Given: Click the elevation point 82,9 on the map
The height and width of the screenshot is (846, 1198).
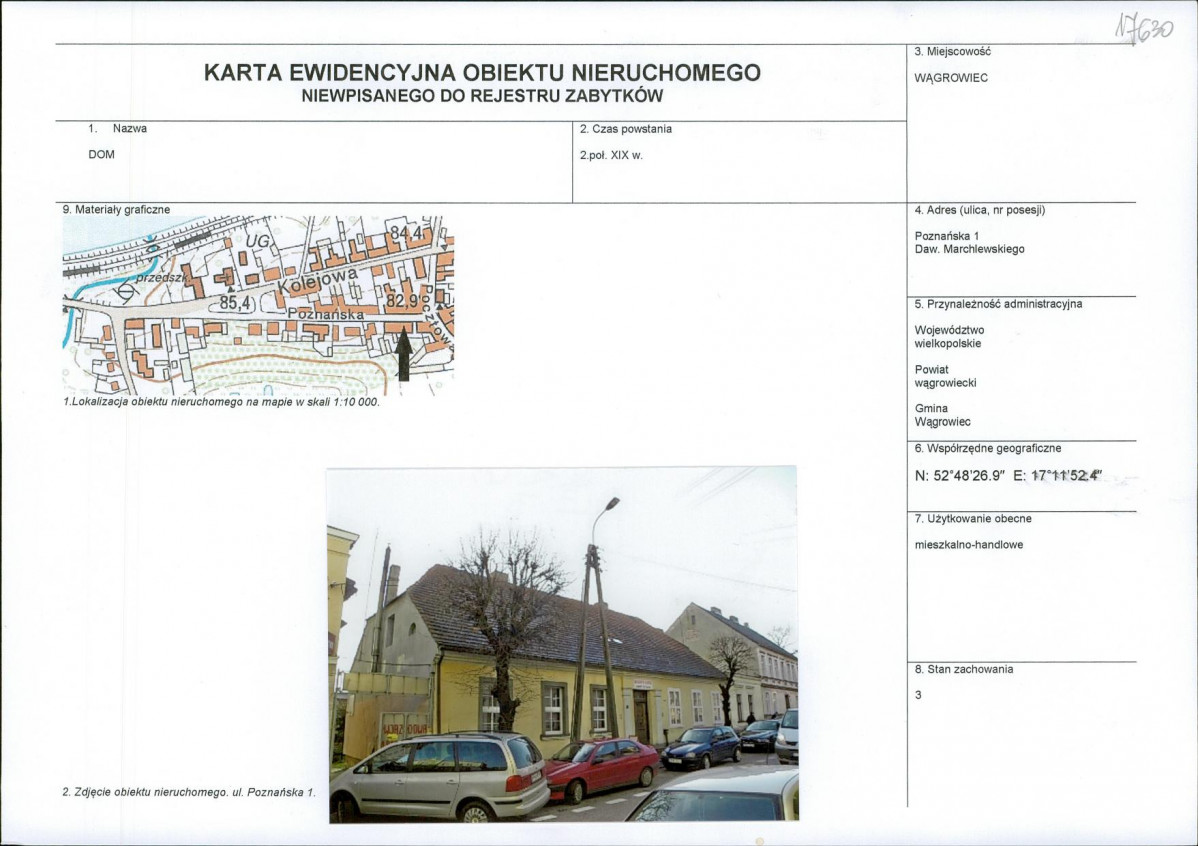Looking at the screenshot, I should tap(400, 301).
